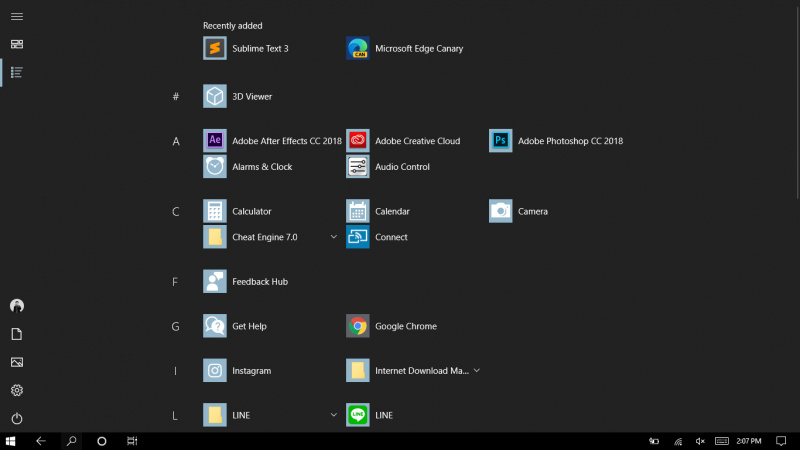Launch the Calculator icon
This screenshot has height=450, width=800.
click(215, 211)
